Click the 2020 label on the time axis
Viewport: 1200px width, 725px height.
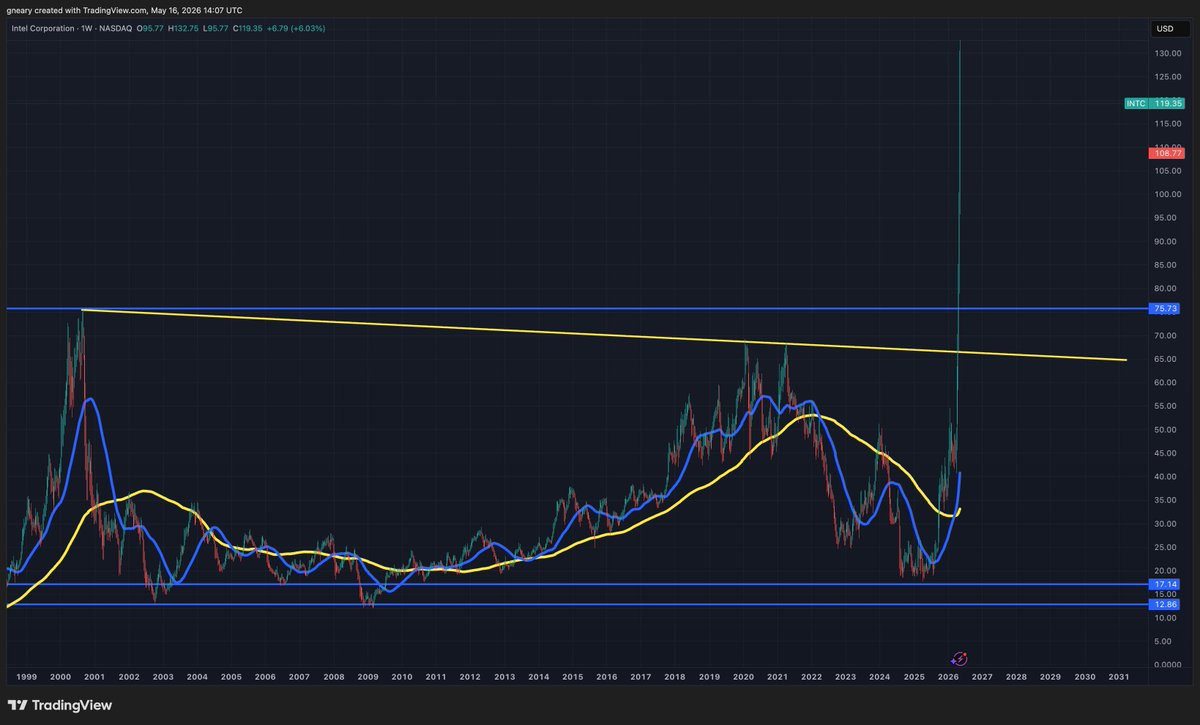pyautogui.click(x=743, y=677)
